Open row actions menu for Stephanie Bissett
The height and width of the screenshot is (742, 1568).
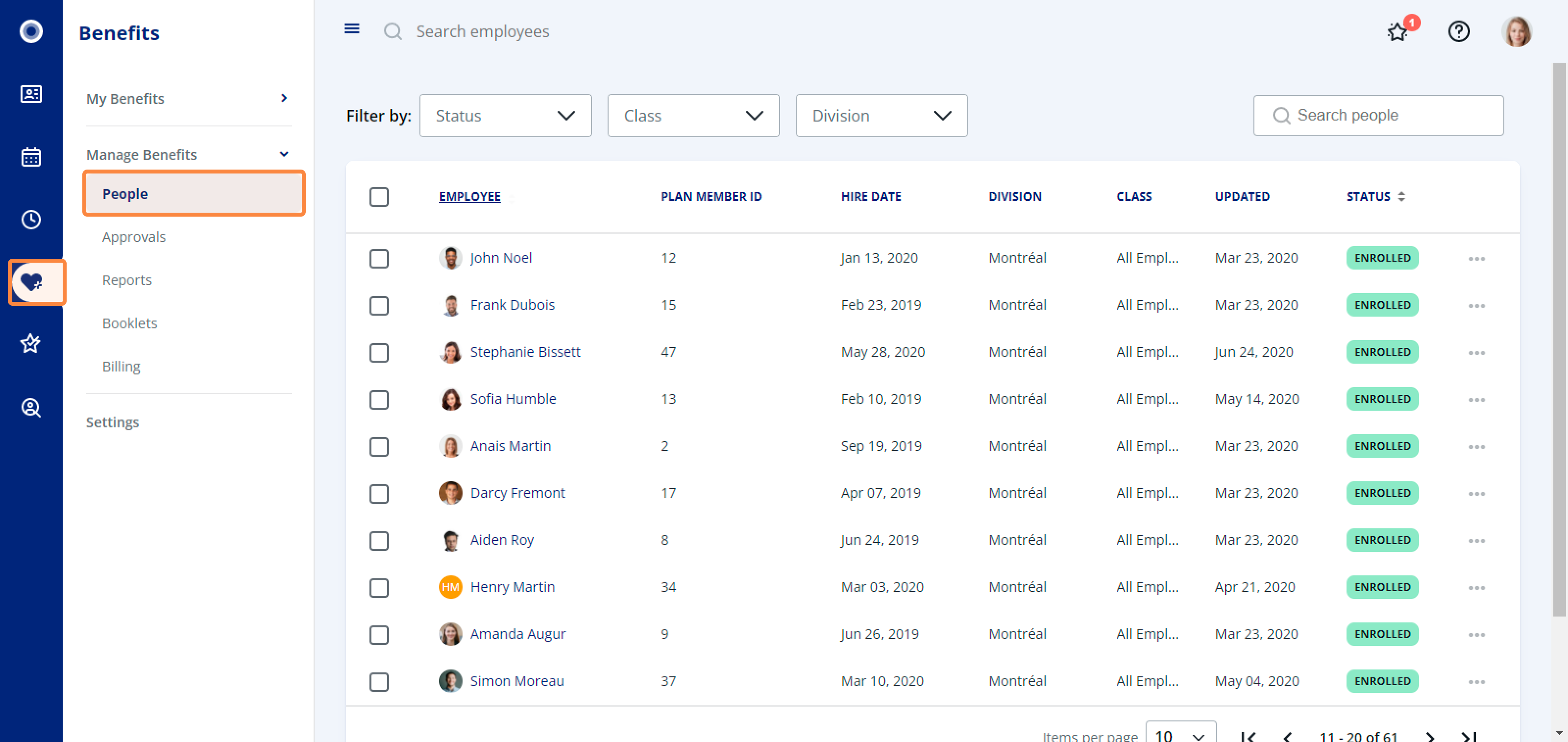[1476, 353]
